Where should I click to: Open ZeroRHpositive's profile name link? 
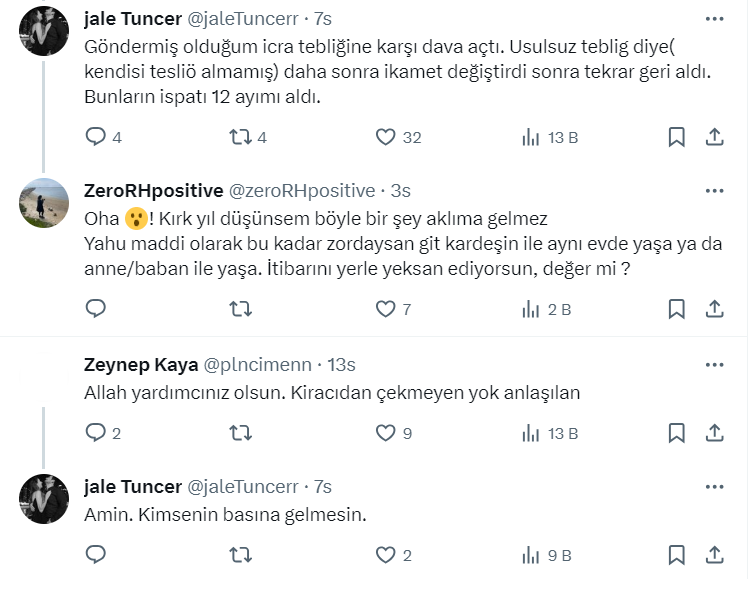[x=154, y=191]
